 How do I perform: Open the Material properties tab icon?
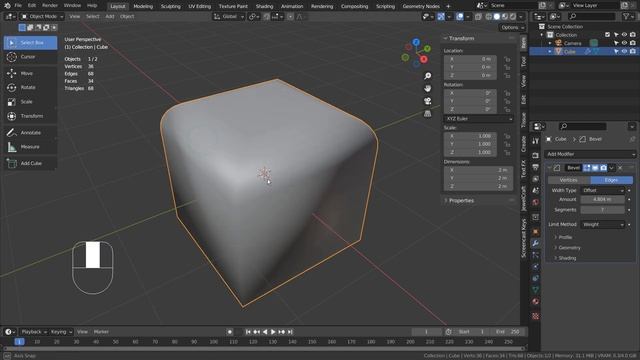click(536, 302)
